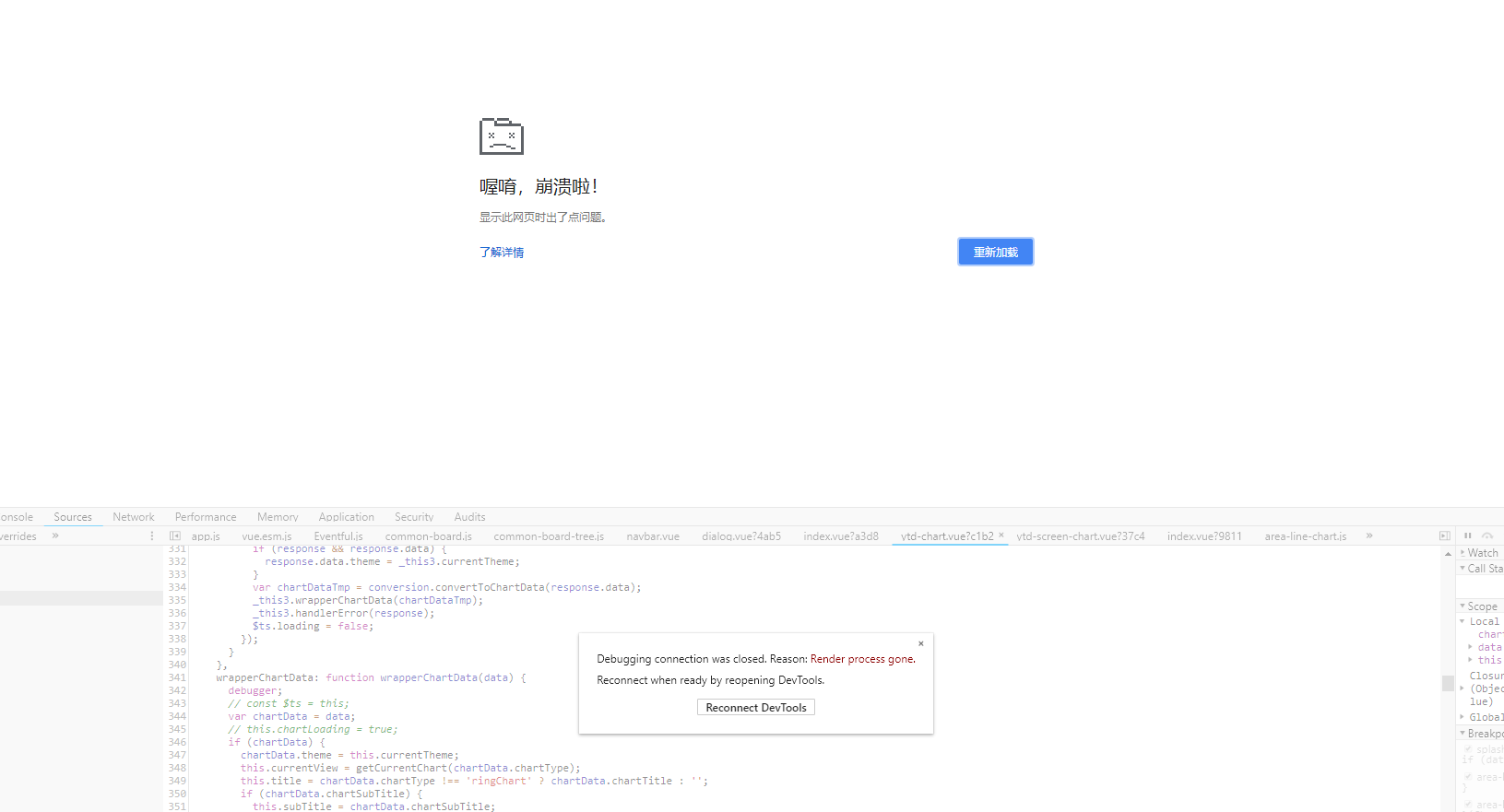Expand the this variable in Local scope
This screenshot has width=1504, height=812.
(x=1470, y=660)
